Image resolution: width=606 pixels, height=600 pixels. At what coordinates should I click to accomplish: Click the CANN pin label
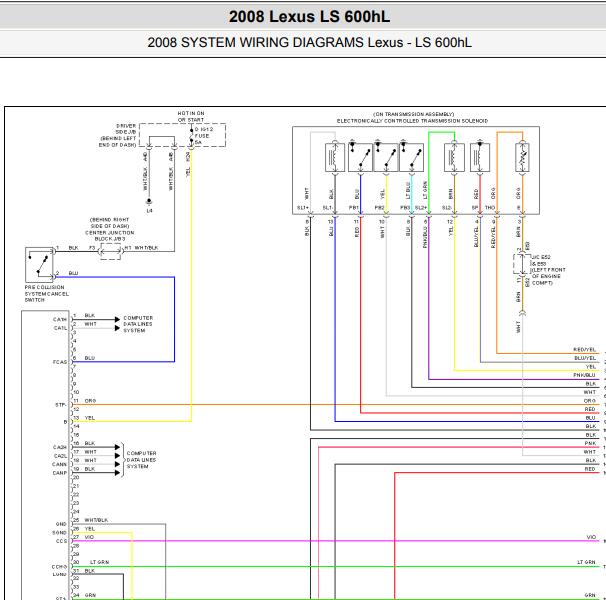tap(60, 464)
